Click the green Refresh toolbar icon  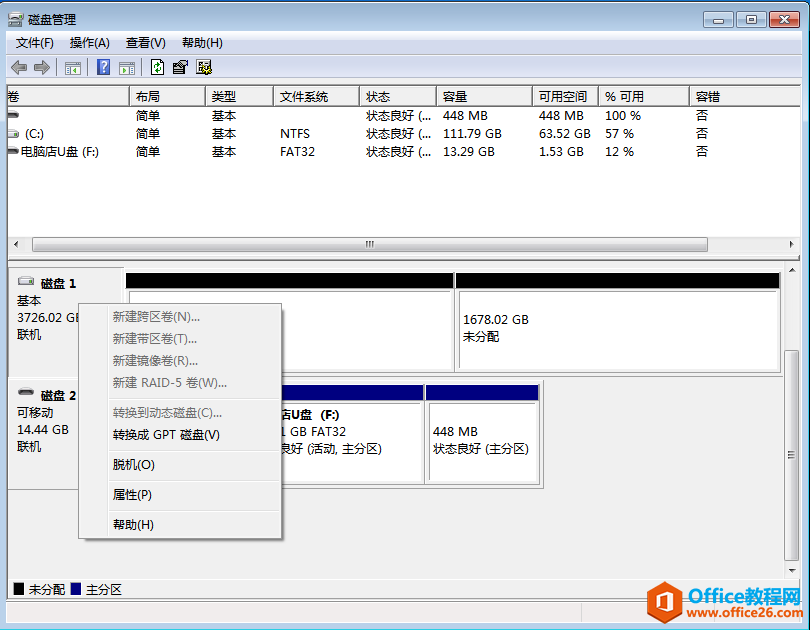157,68
